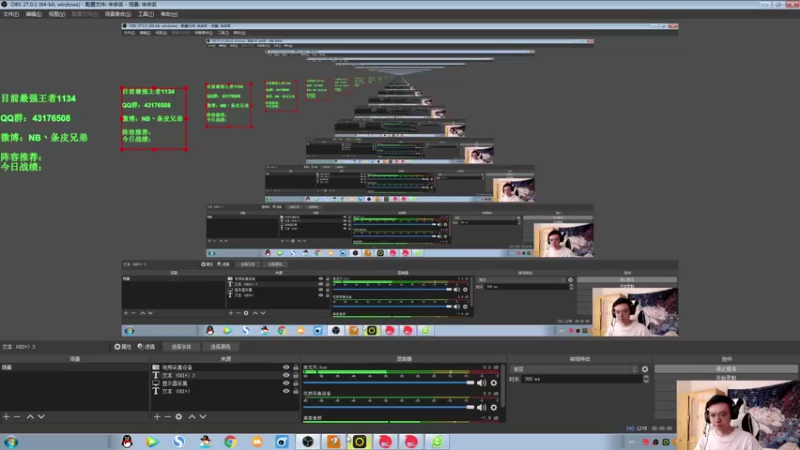Remove scene with the minus icon
The image size is (800, 450).
(17, 417)
